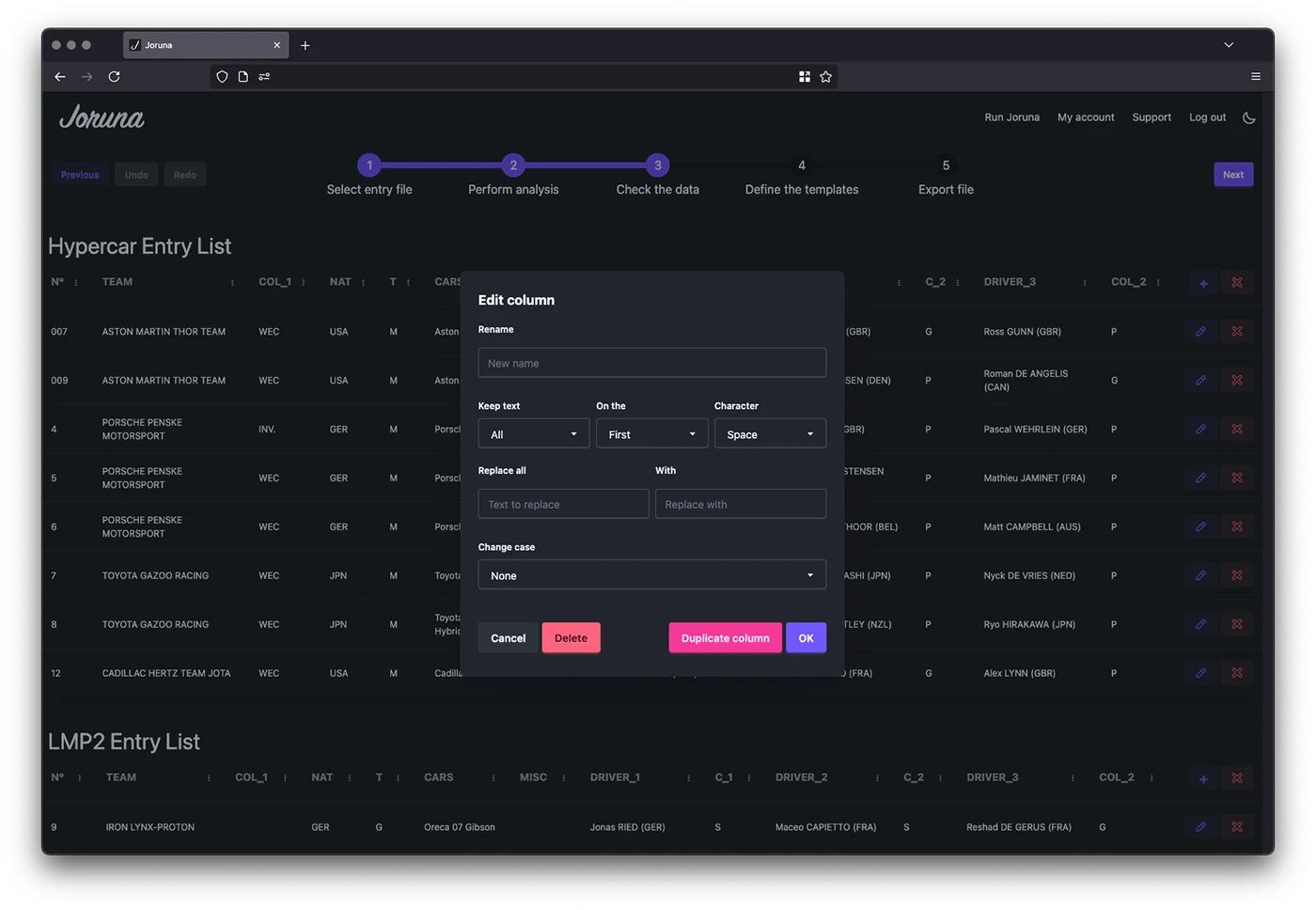The image size is (1316, 910).
Task: Click the New name input field
Action: (x=651, y=362)
